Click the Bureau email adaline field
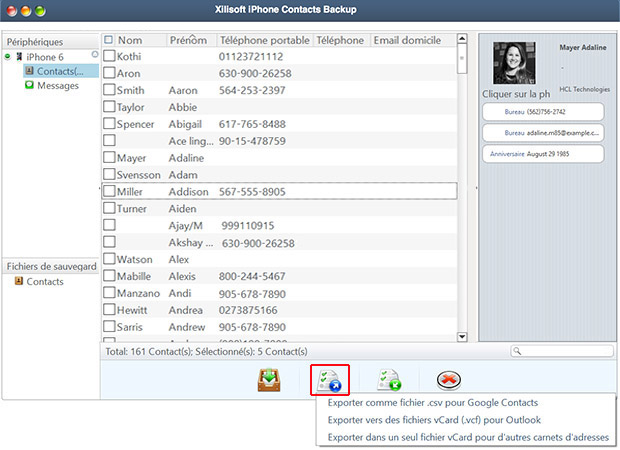The image size is (620, 450). click(x=543, y=133)
